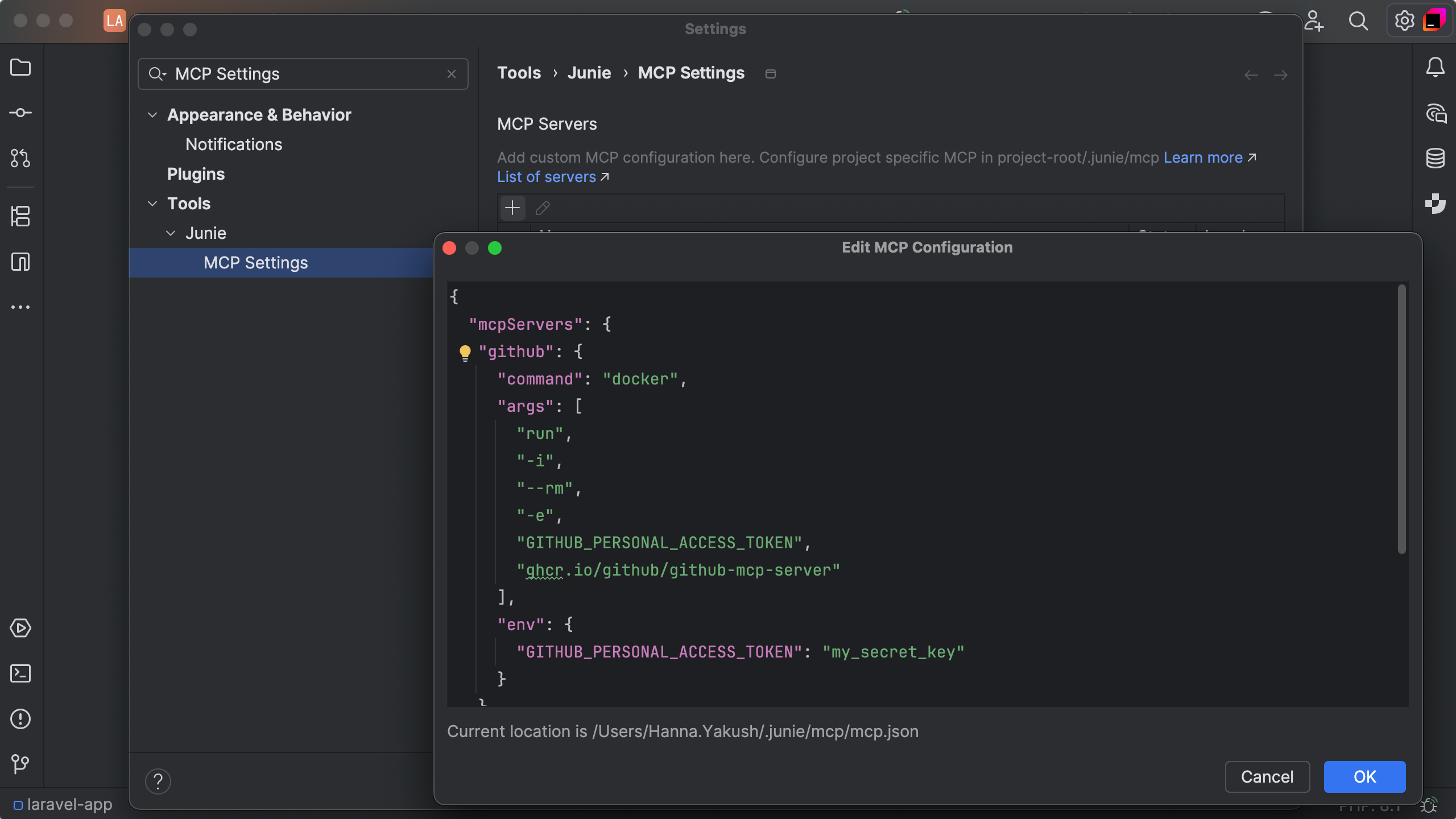Select Notifications in settings tree
Image resolution: width=1456 pixels, height=819 pixels.
coord(234,144)
